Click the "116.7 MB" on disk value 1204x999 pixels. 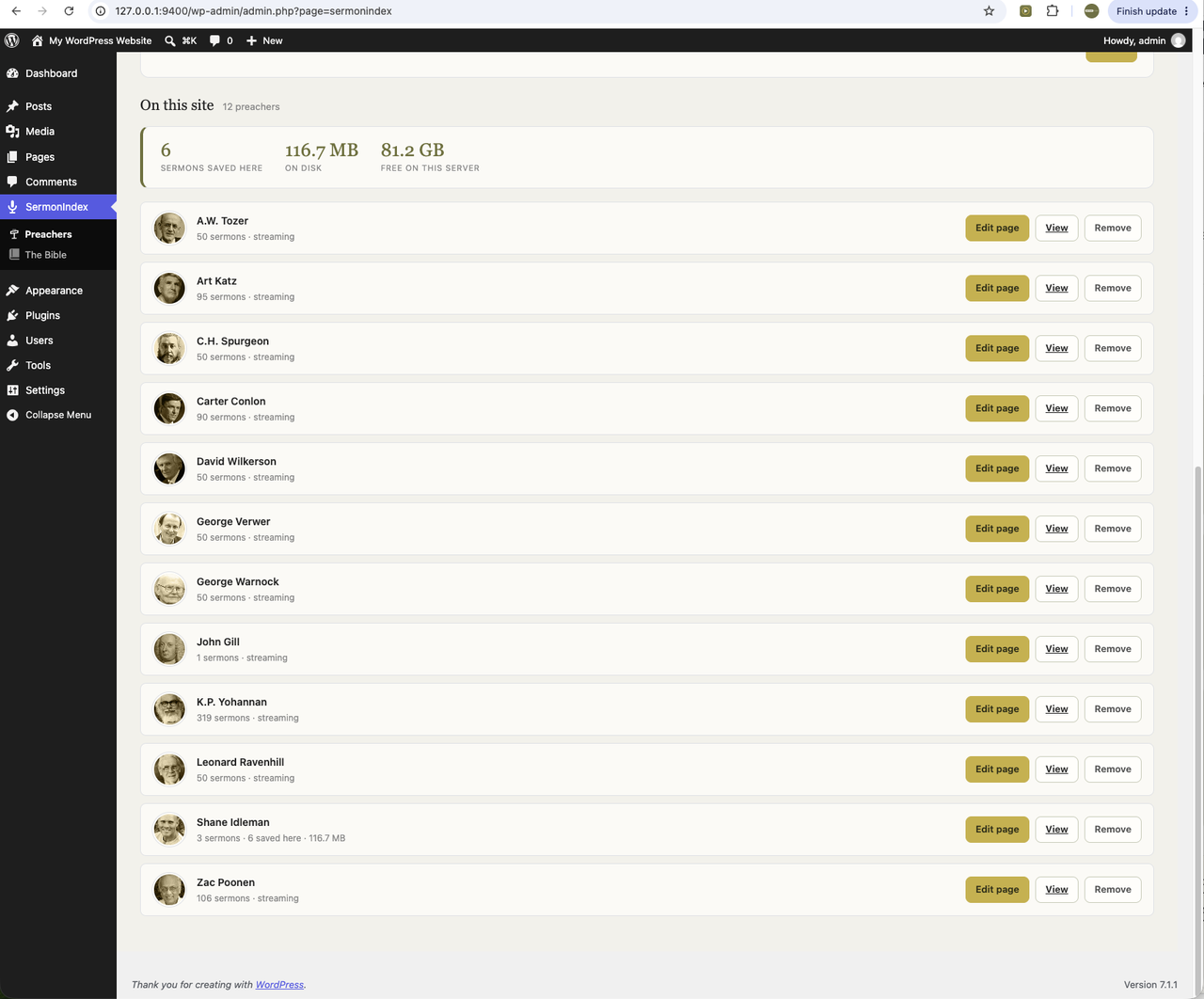coord(322,151)
